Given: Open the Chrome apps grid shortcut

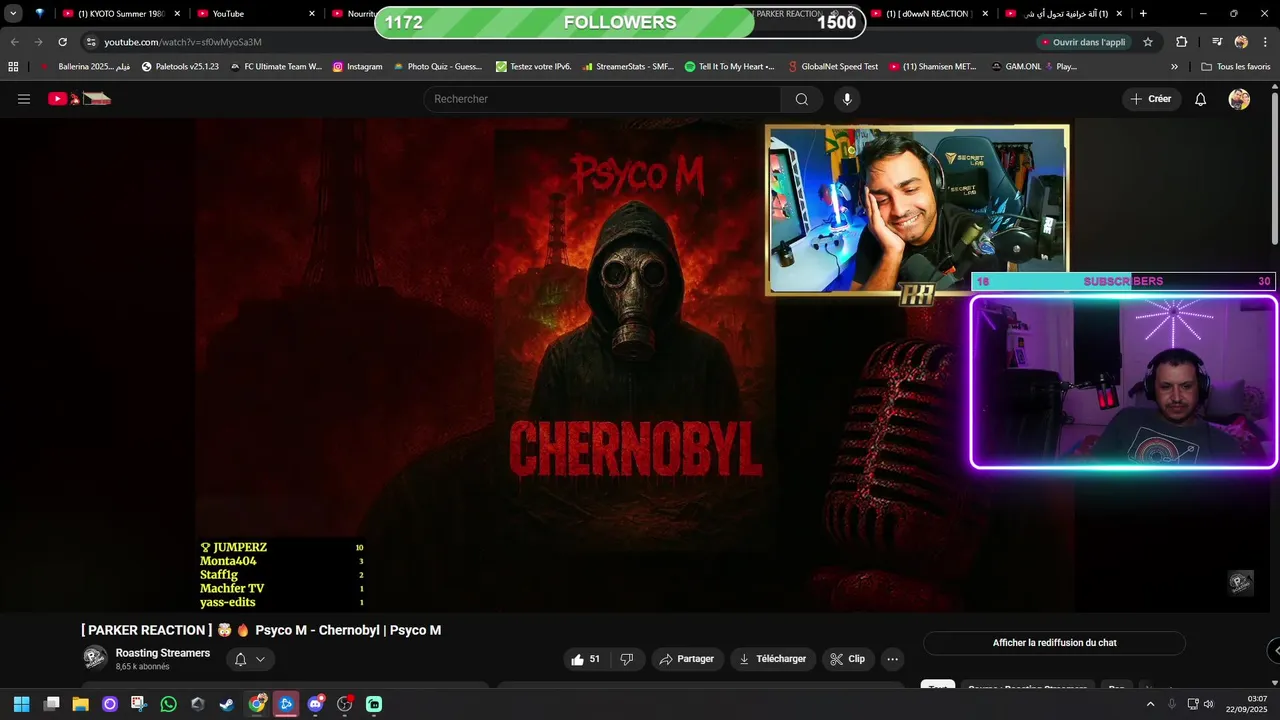Looking at the screenshot, I should pyautogui.click(x=13, y=67).
